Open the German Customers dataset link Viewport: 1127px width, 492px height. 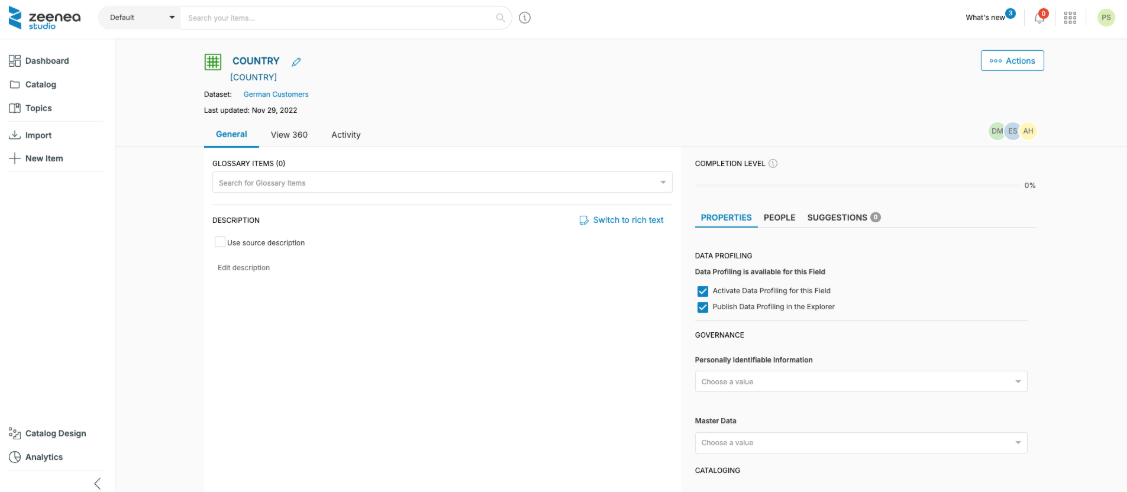[276, 94]
